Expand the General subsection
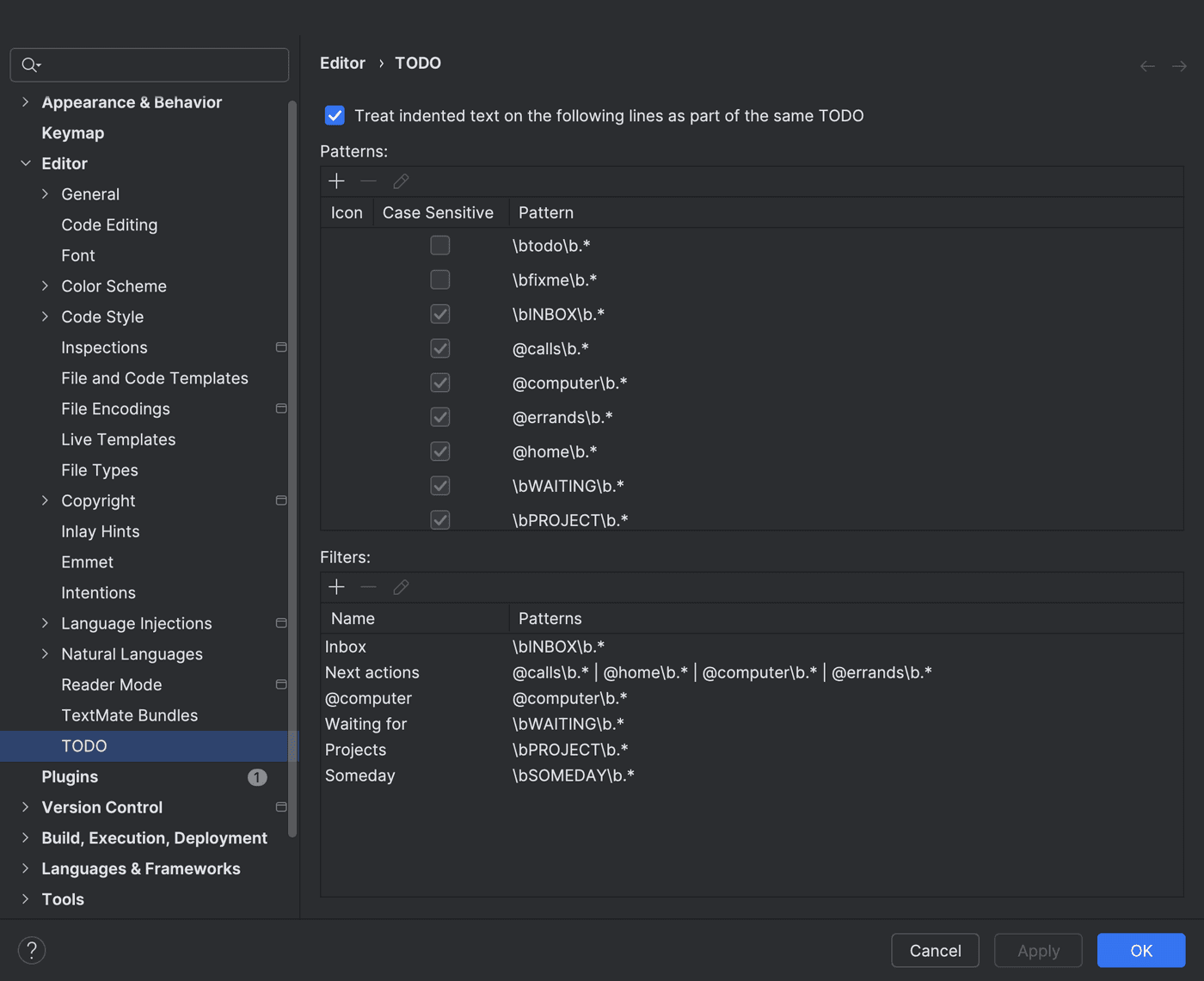The image size is (1204, 981). 45,194
